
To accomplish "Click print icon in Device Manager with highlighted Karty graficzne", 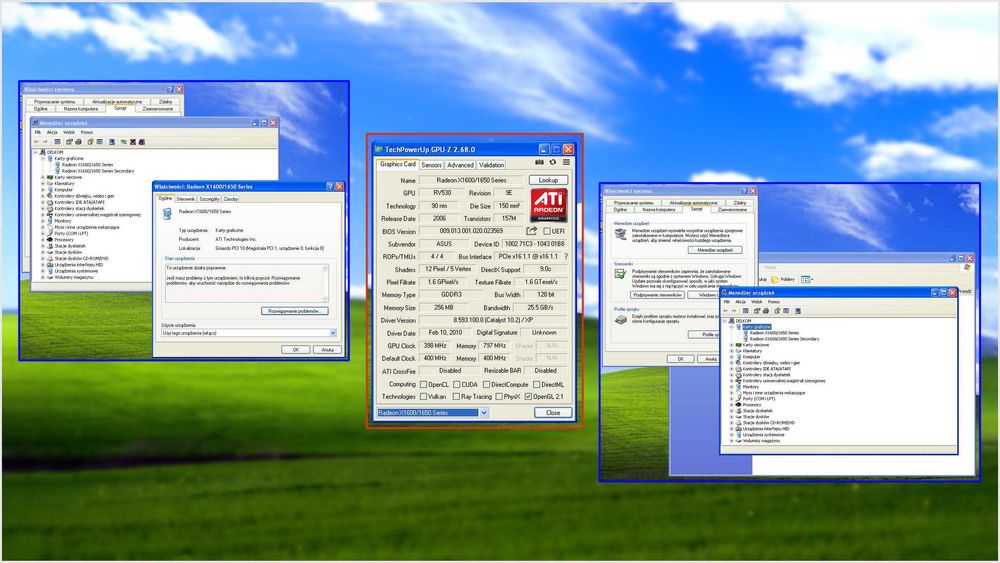I will click(766, 311).
